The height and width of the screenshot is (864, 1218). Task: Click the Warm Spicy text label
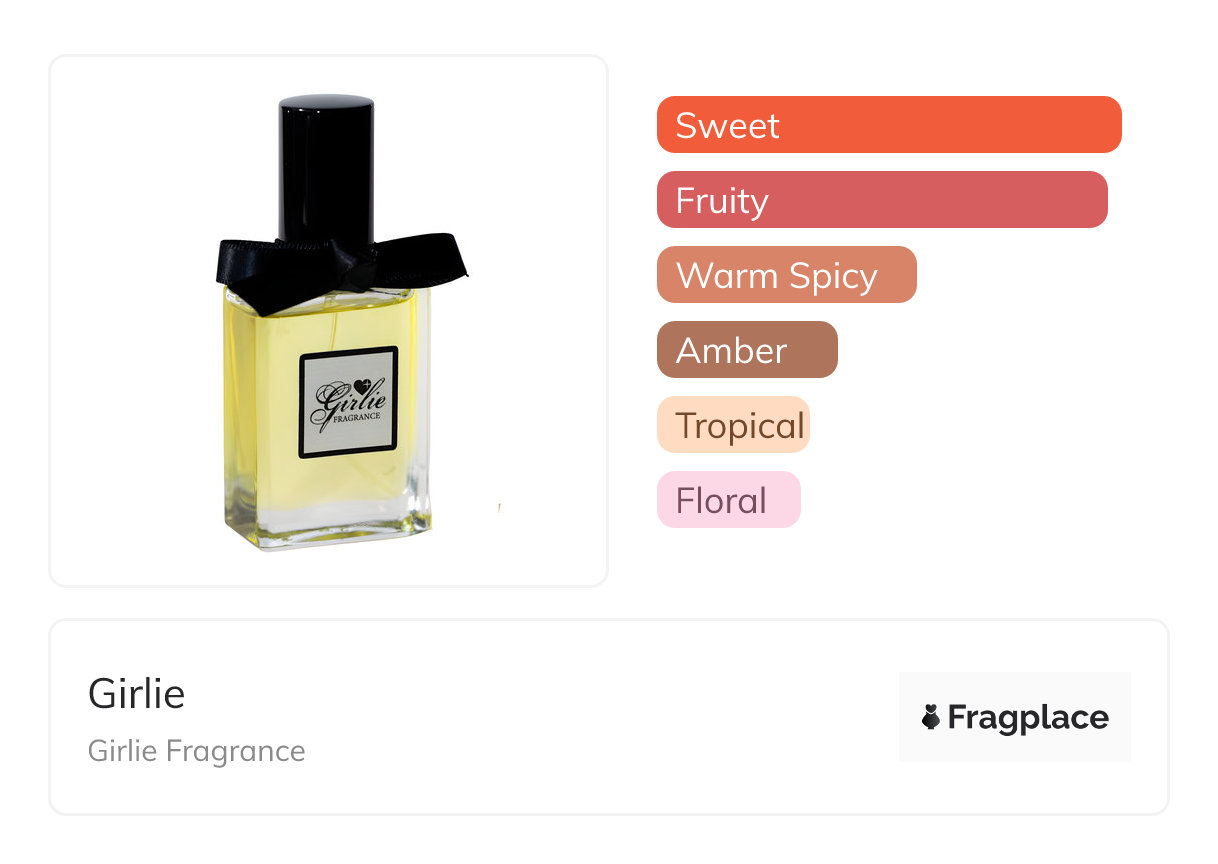(x=777, y=275)
